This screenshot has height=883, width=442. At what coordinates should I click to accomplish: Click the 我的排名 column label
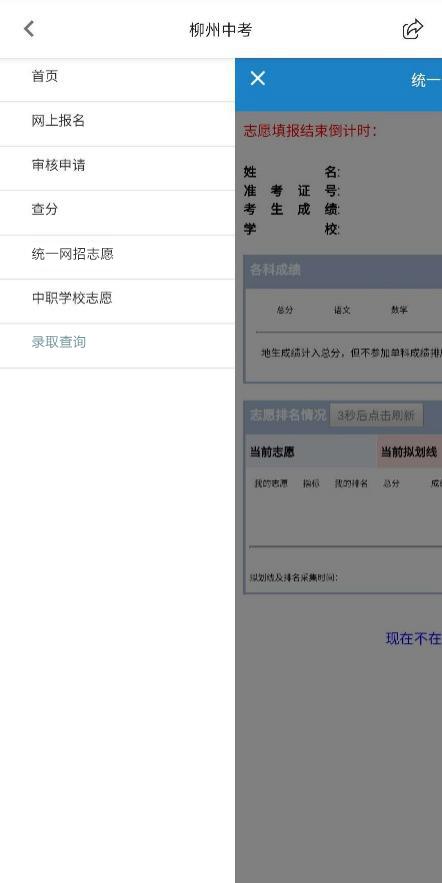pos(351,483)
